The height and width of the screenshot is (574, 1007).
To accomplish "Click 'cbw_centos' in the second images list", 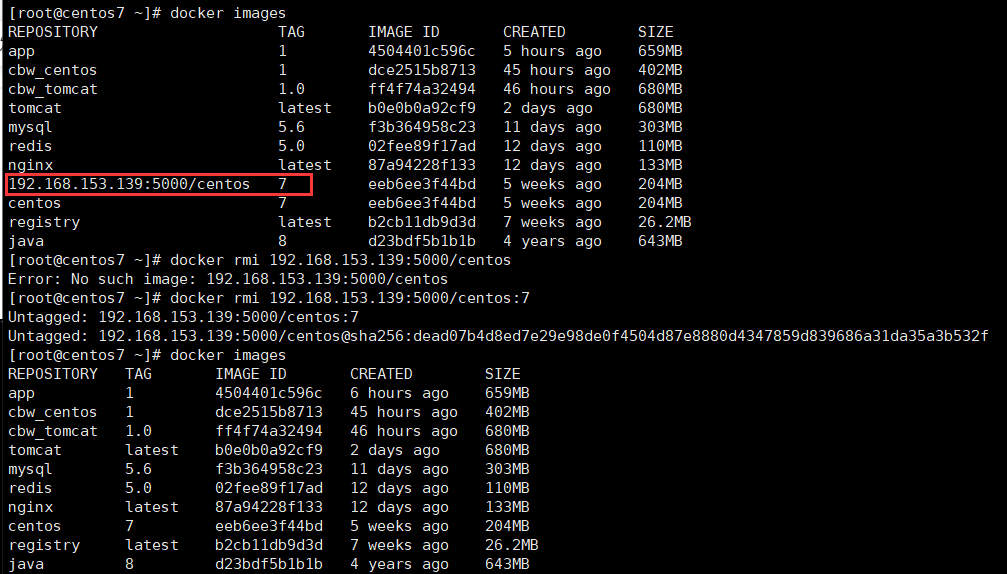I will [53, 412].
